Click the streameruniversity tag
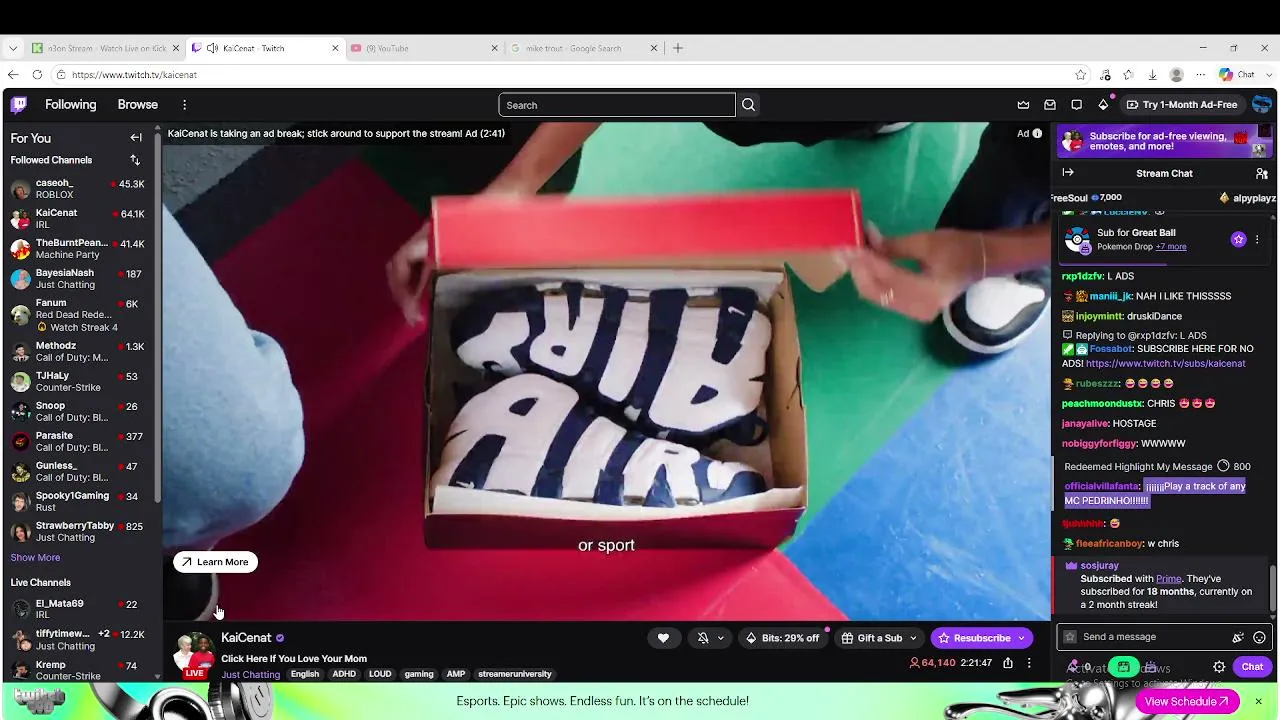Screen dimensions: 1280x720 click(x=515, y=674)
